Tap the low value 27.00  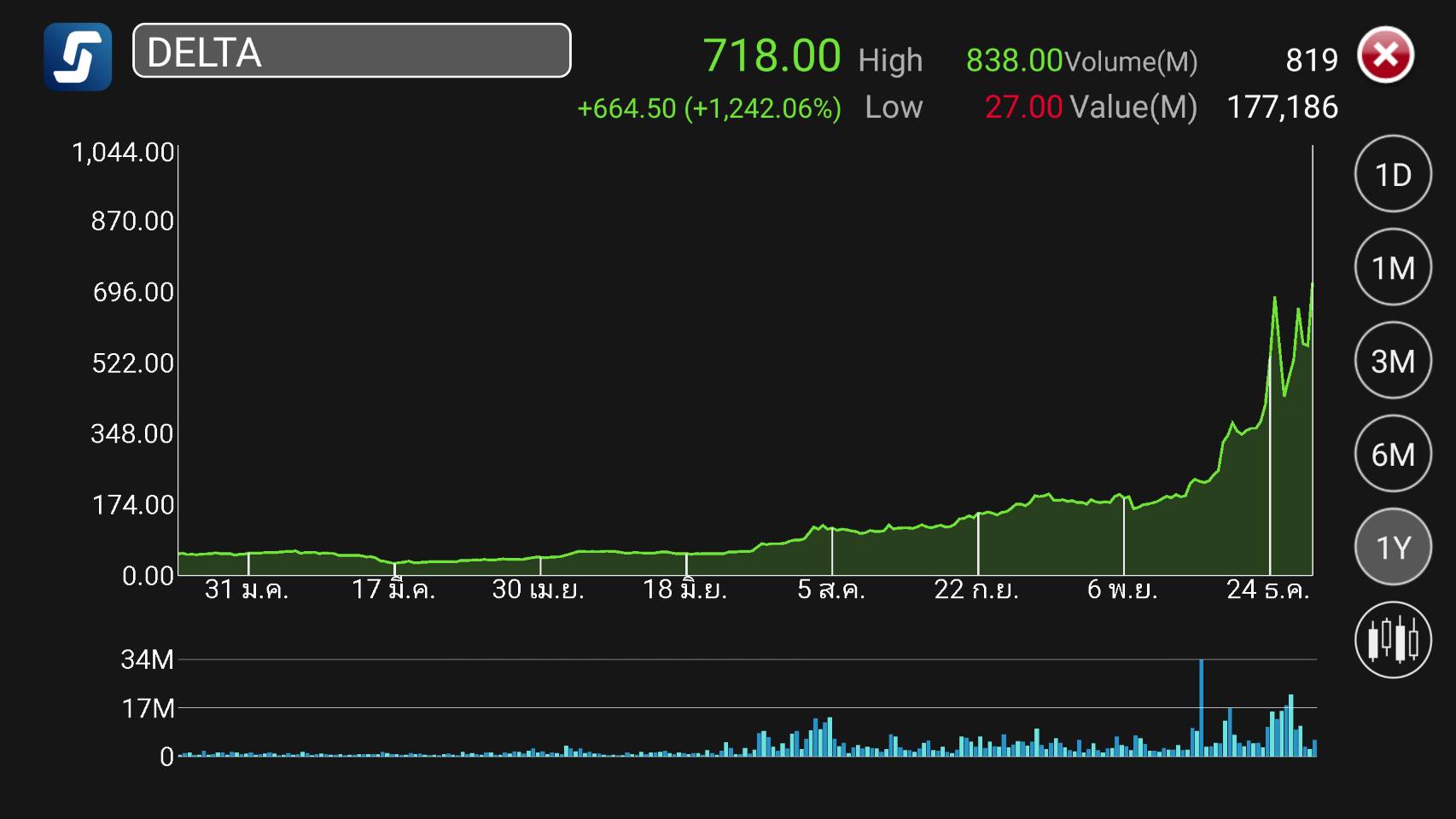point(1023,107)
